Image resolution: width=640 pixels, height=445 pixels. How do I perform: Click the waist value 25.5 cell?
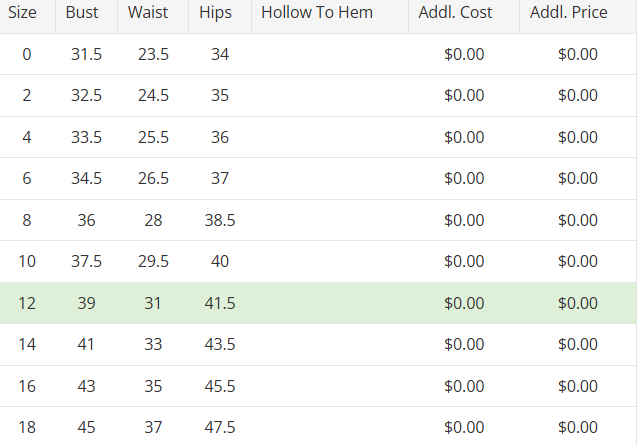(x=153, y=137)
